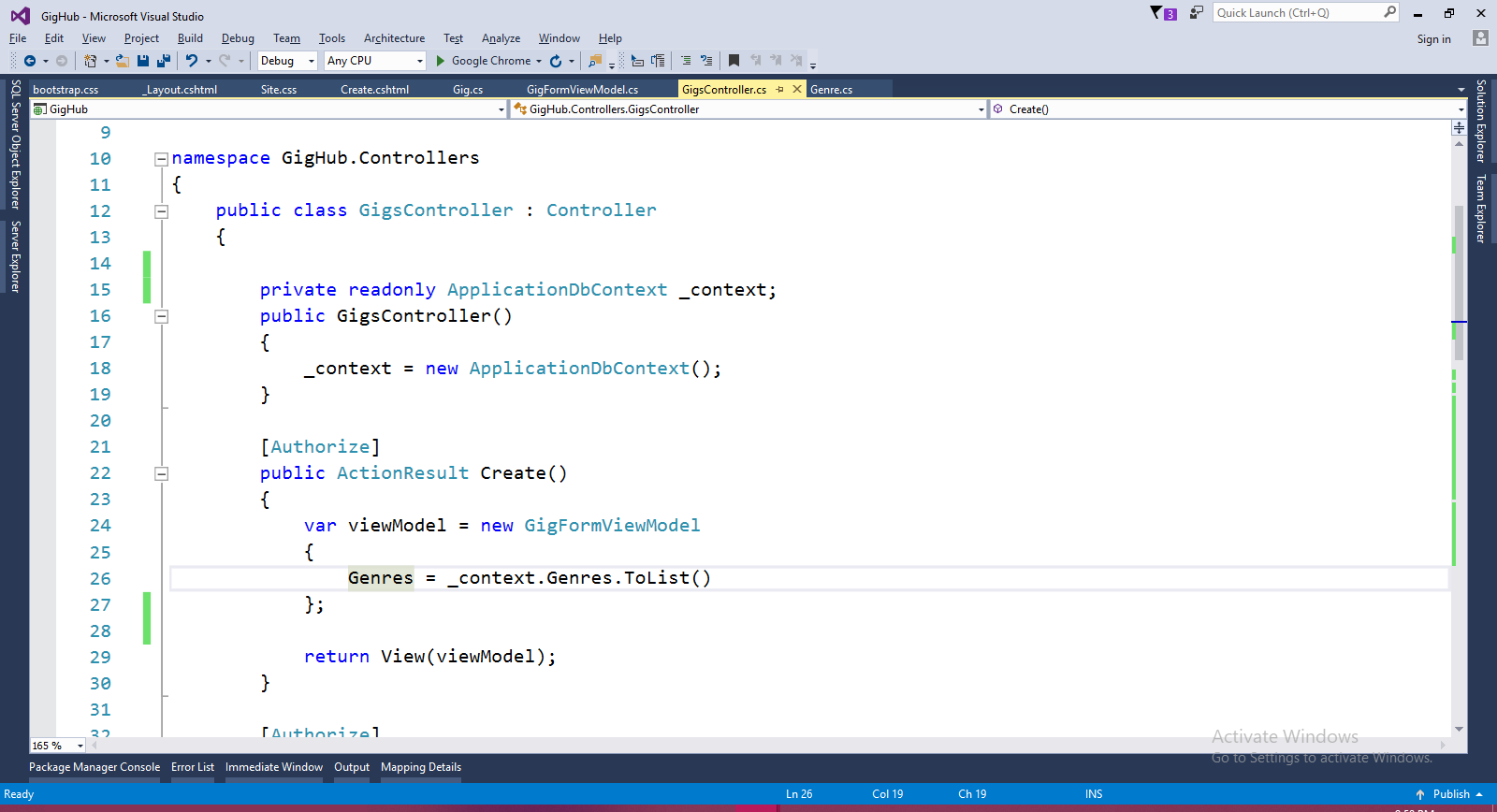Switch to the GigFormViewModel.cs tab
This screenshot has height=812, width=1497.
[582, 90]
